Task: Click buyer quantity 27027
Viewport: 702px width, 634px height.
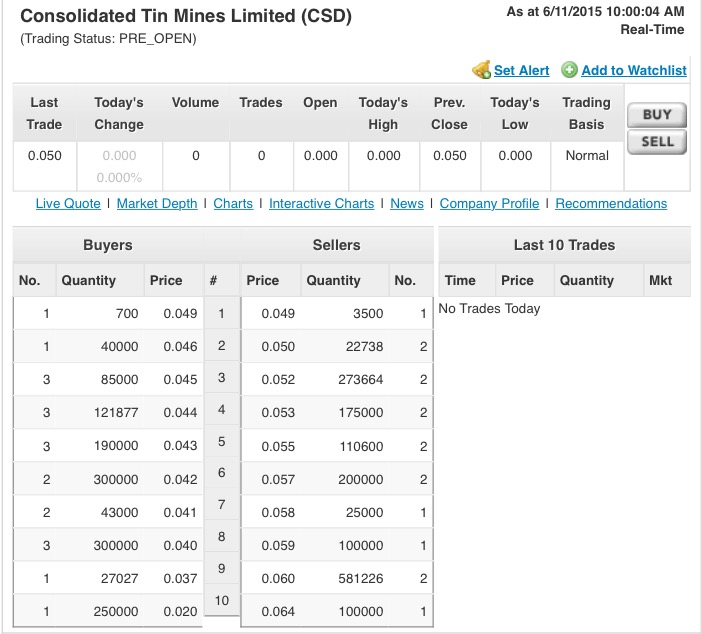Action: click(119, 578)
